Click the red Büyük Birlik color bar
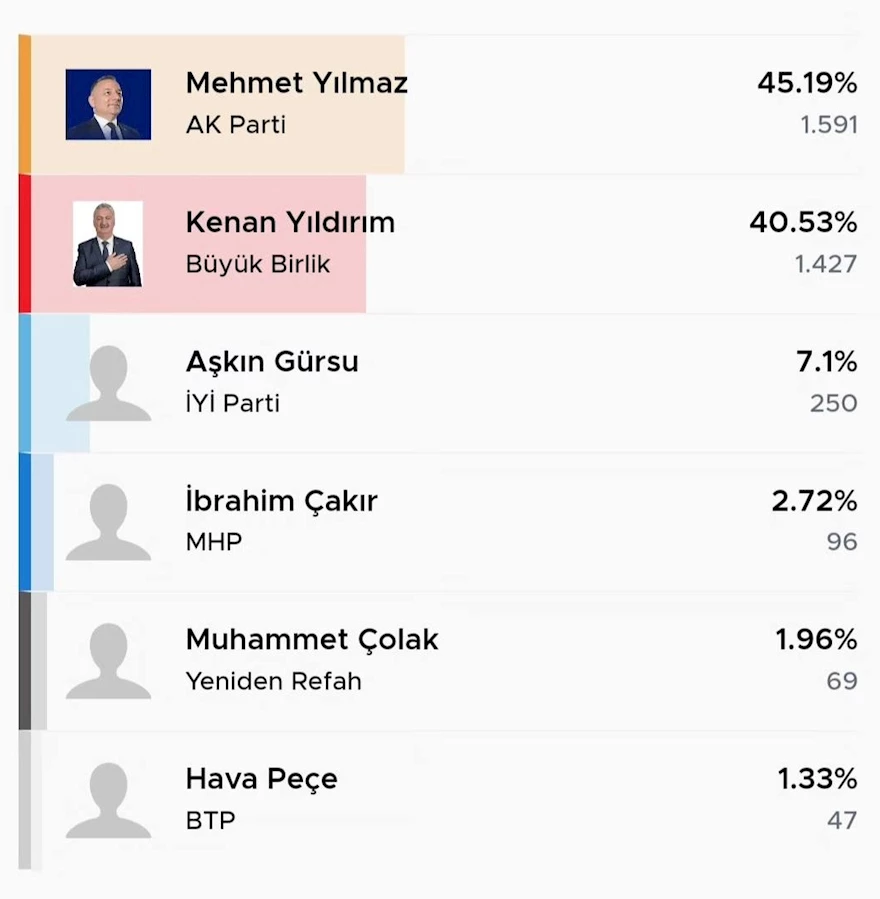880x899 pixels. point(25,244)
